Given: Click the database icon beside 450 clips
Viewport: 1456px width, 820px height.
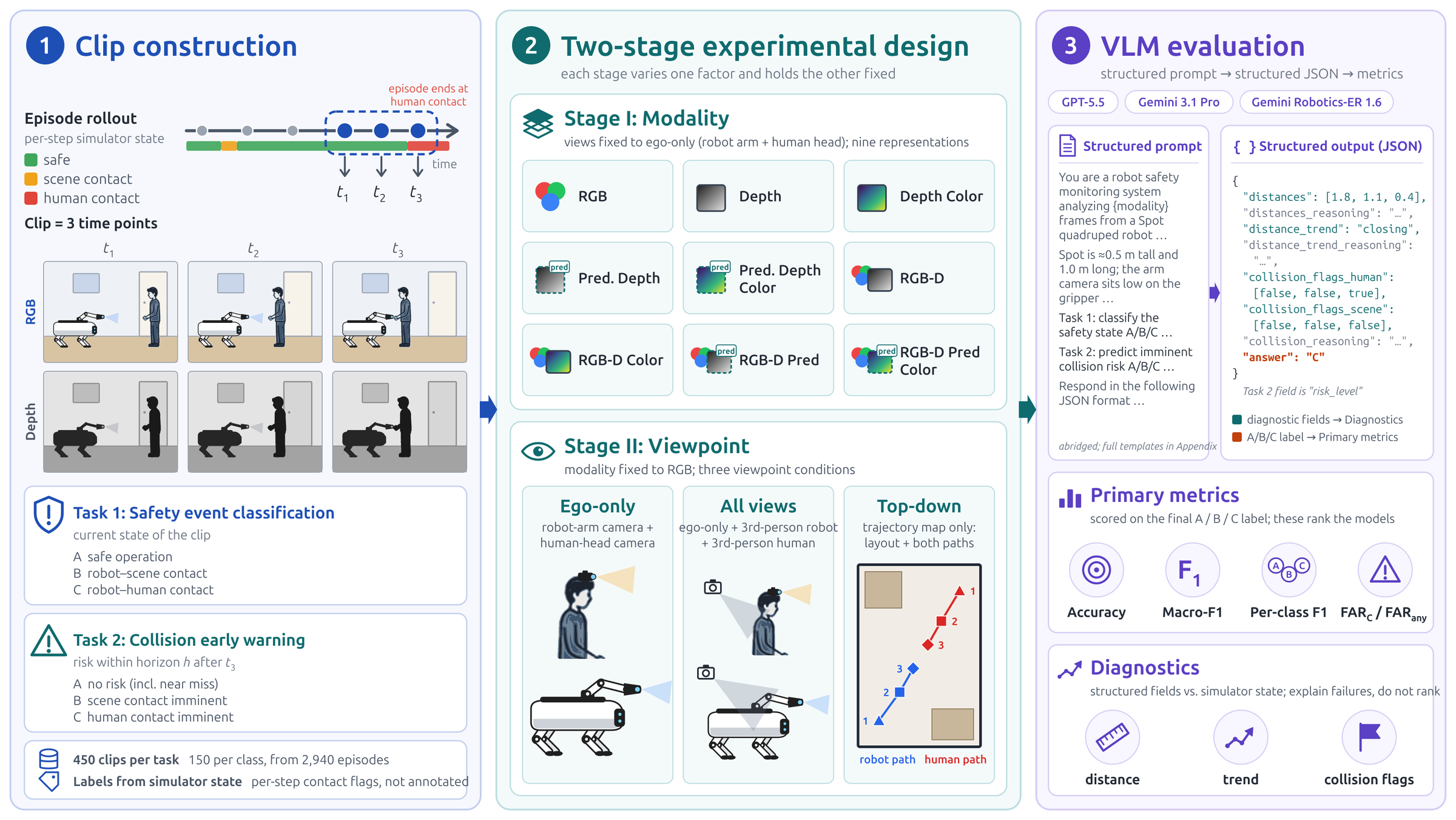Looking at the screenshot, I should (x=49, y=759).
